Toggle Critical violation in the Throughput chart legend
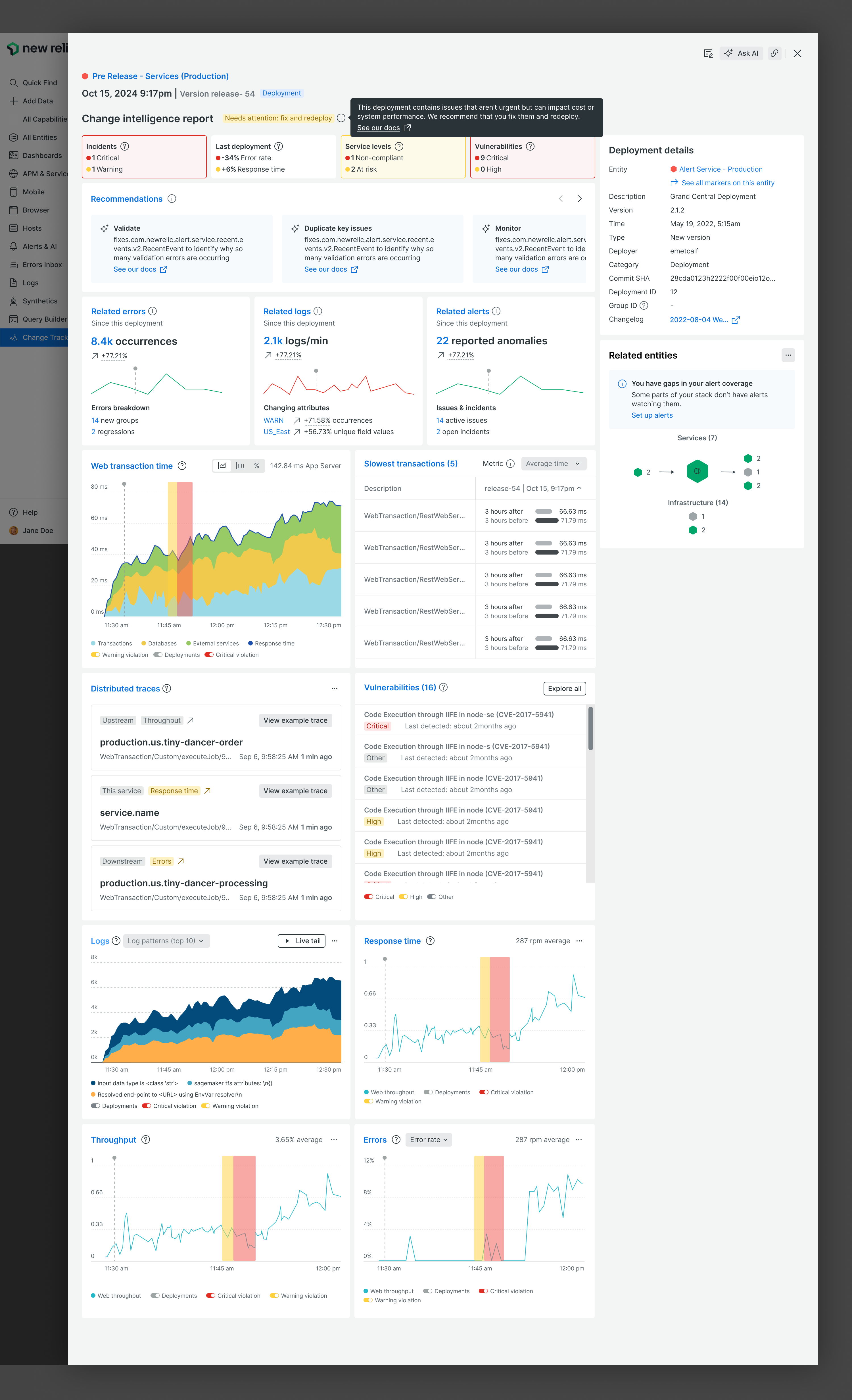The image size is (852, 1400). pyautogui.click(x=211, y=1296)
